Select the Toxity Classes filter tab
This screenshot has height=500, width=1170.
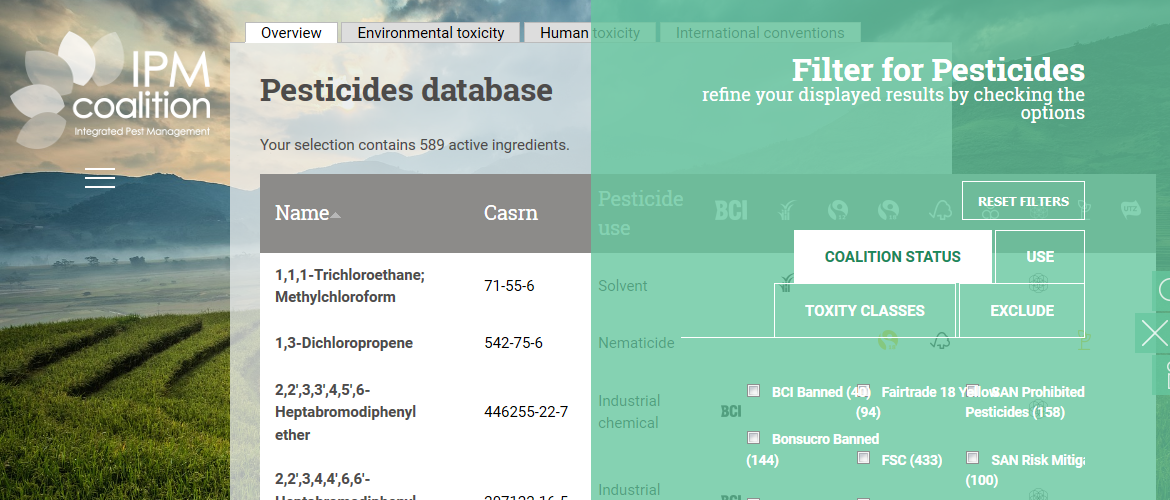pyautogui.click(x=865, y=310)
